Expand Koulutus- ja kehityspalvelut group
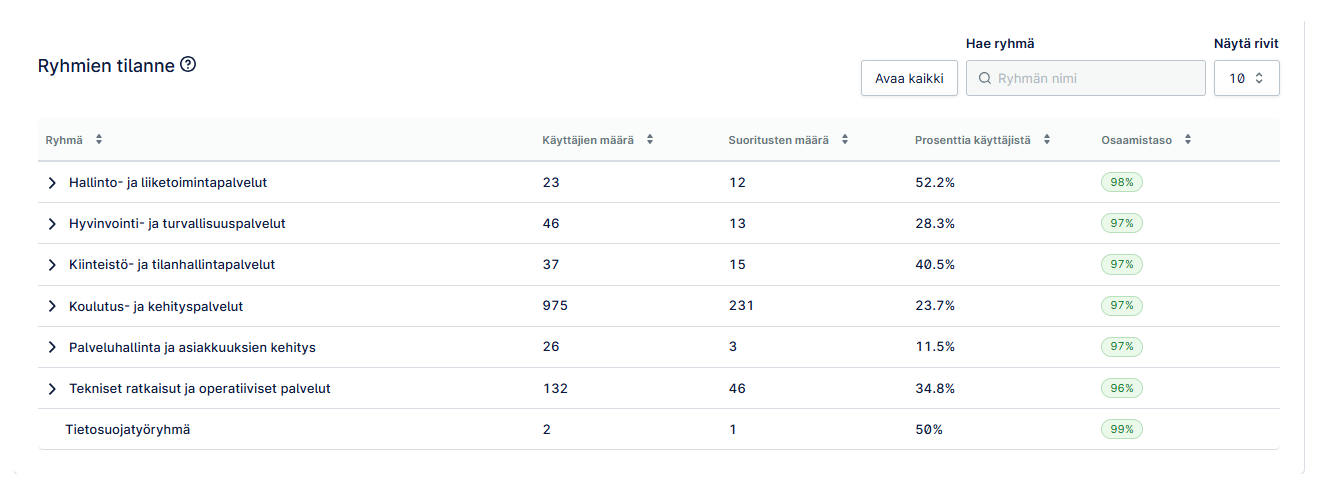This screenshot has width=1319, height=495. [52, 306]
